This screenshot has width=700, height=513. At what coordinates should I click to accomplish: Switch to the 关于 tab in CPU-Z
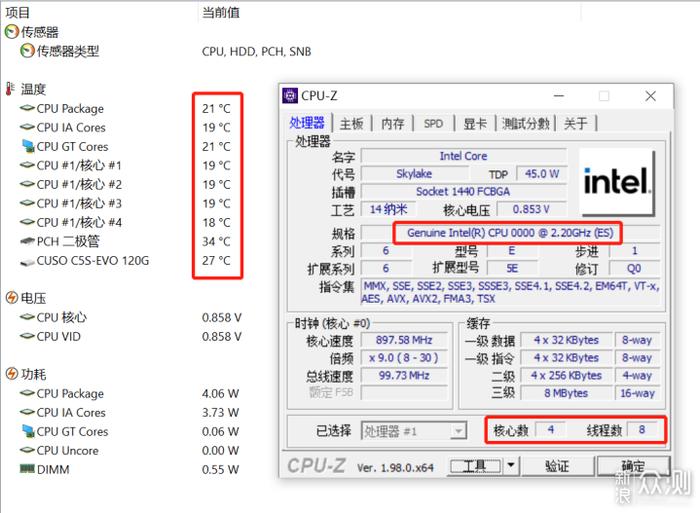coord(575,124)
